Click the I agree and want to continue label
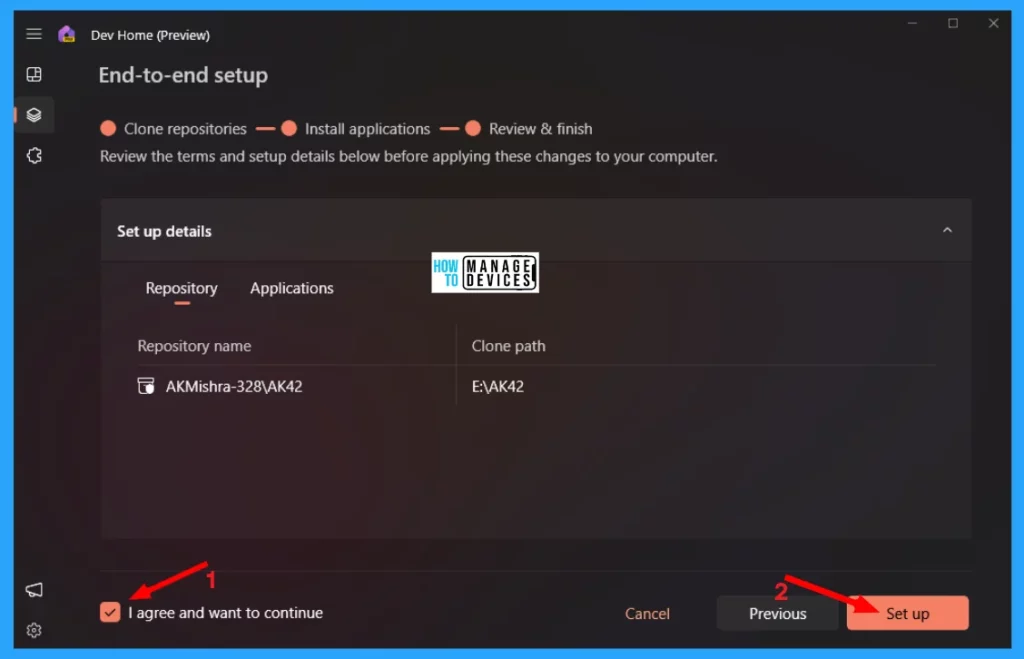This screenshot has width=1024, height=659. coord(225,613)
